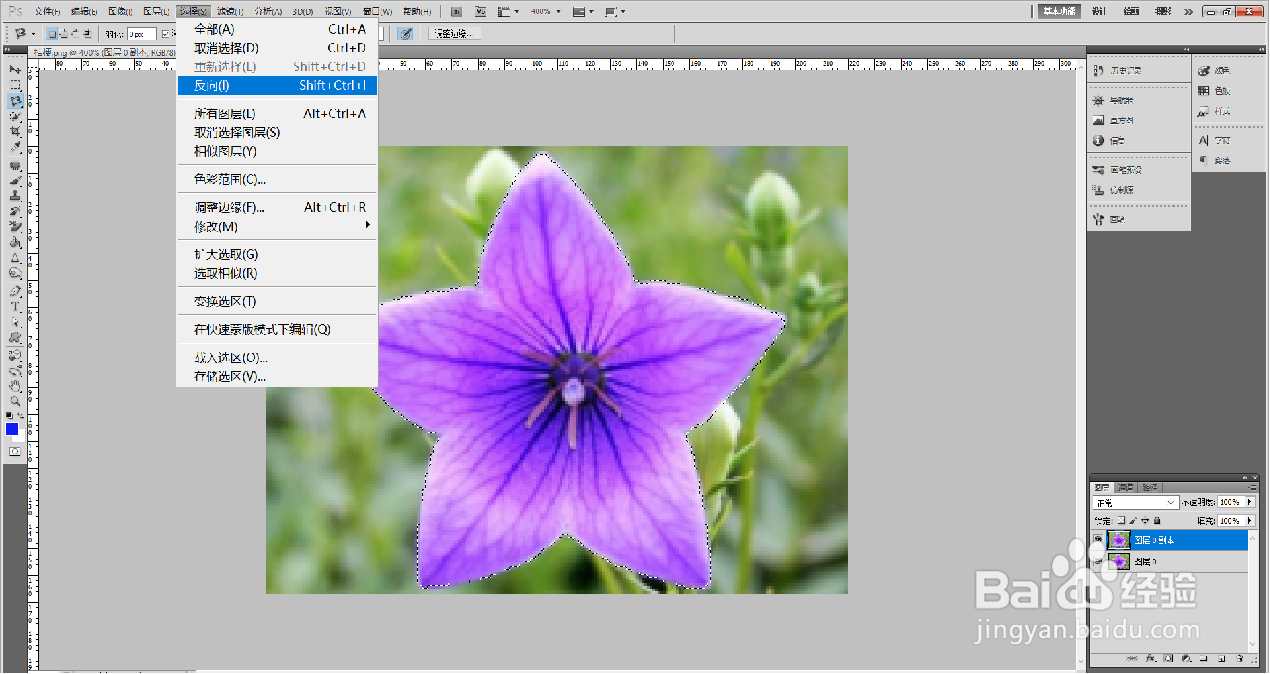Pick the Crop tool
The height and width of the screenshot is (674, 1270).
tap(15, 132)
